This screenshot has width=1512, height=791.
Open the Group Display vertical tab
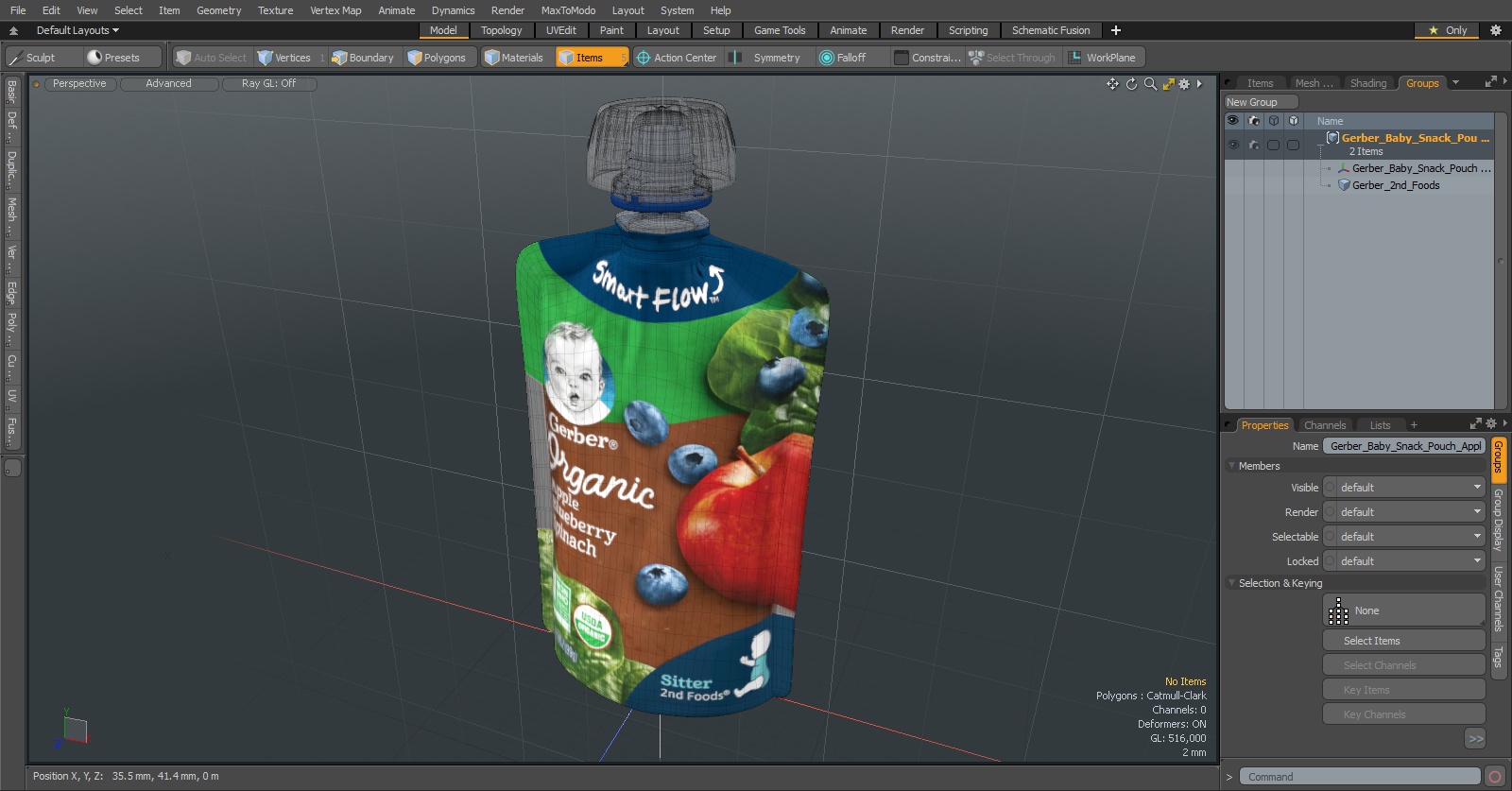click(x=1498, y=520)
